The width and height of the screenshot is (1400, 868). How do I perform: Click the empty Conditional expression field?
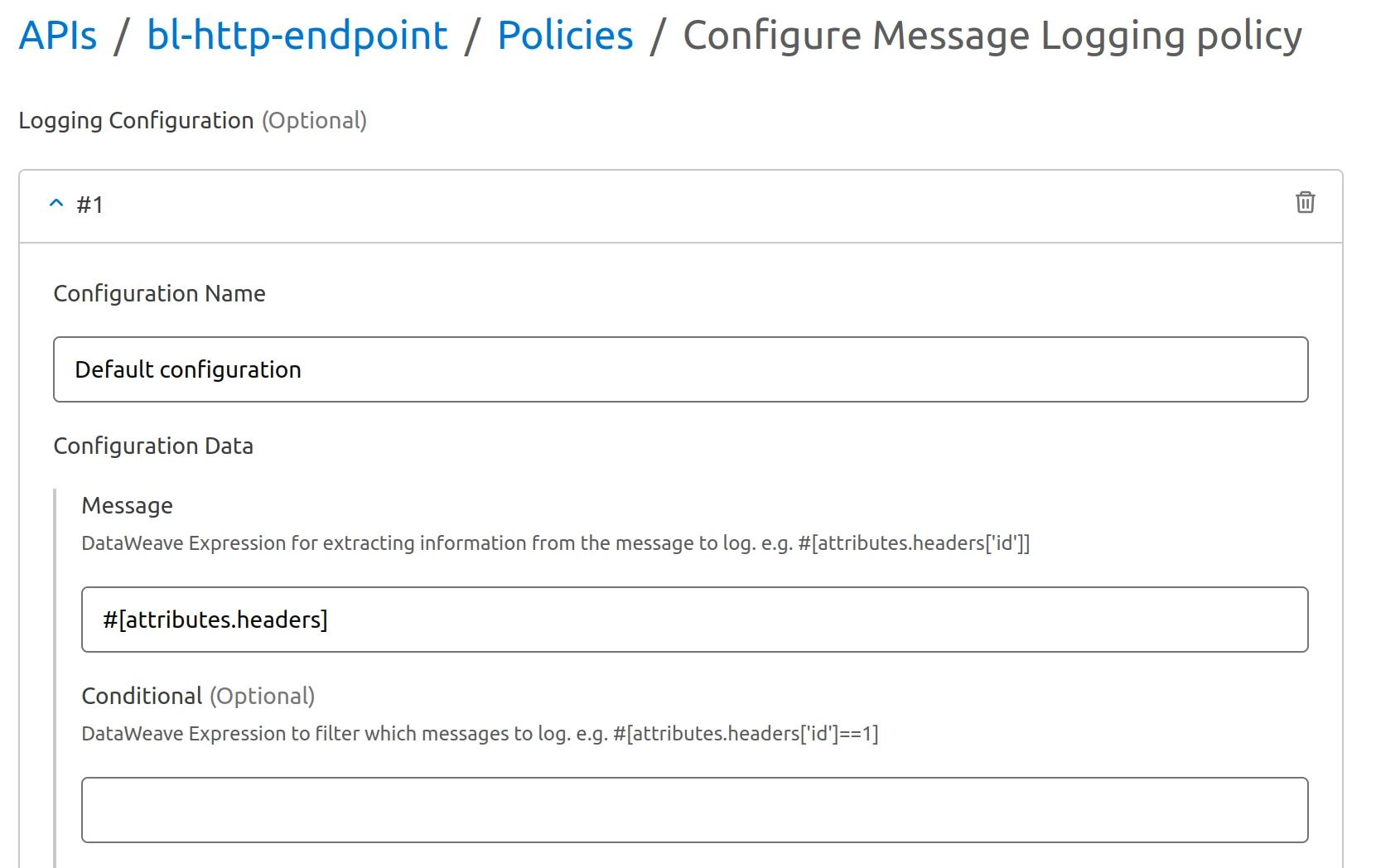point(694,810)
